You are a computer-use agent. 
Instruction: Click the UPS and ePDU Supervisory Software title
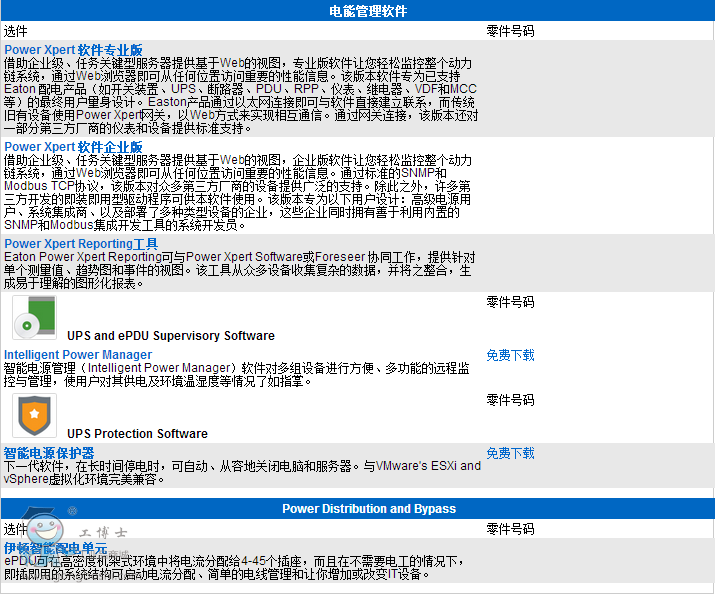coord(171,336)
